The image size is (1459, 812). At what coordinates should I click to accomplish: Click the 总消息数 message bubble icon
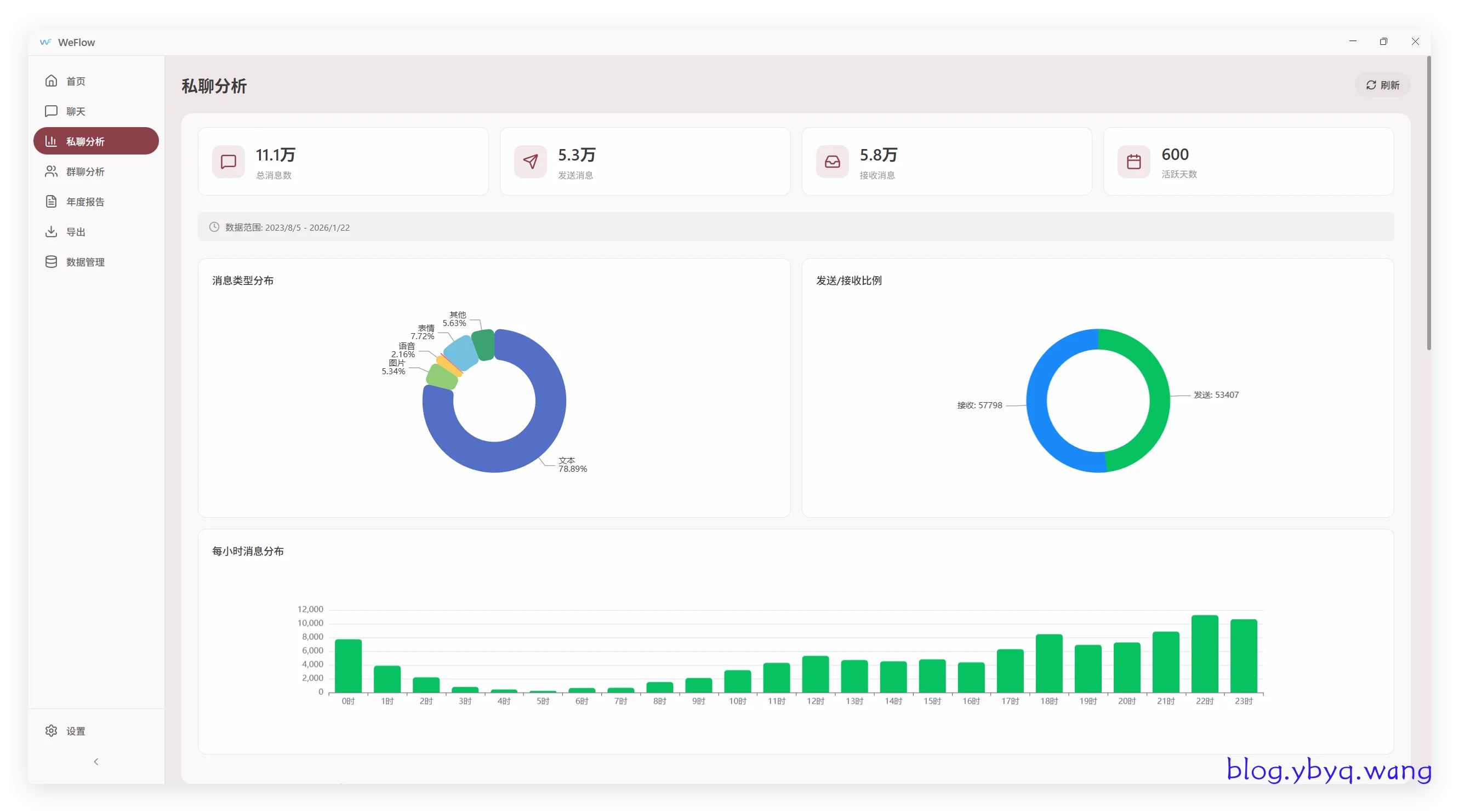tap(228, 162)
